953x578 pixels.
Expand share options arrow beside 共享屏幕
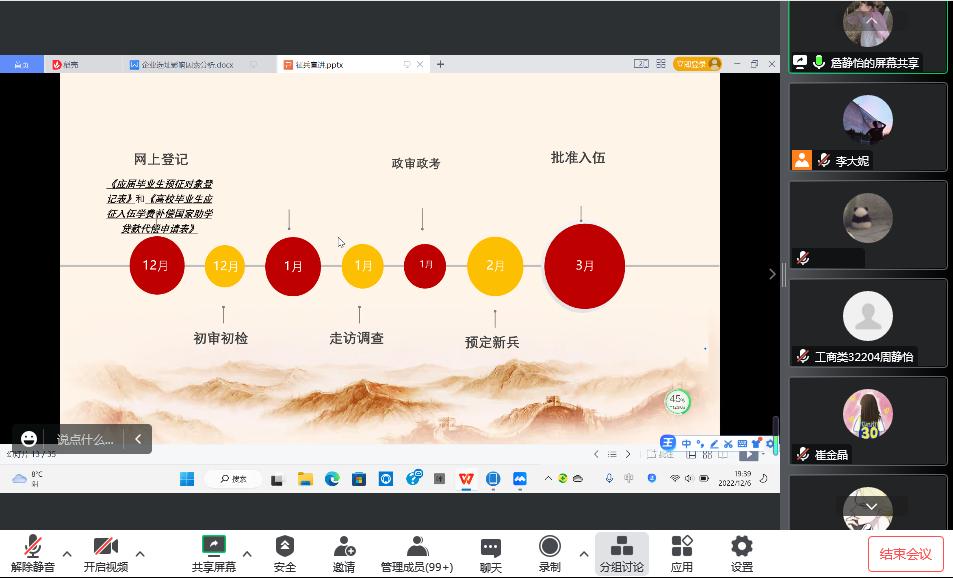pos(247,553)
